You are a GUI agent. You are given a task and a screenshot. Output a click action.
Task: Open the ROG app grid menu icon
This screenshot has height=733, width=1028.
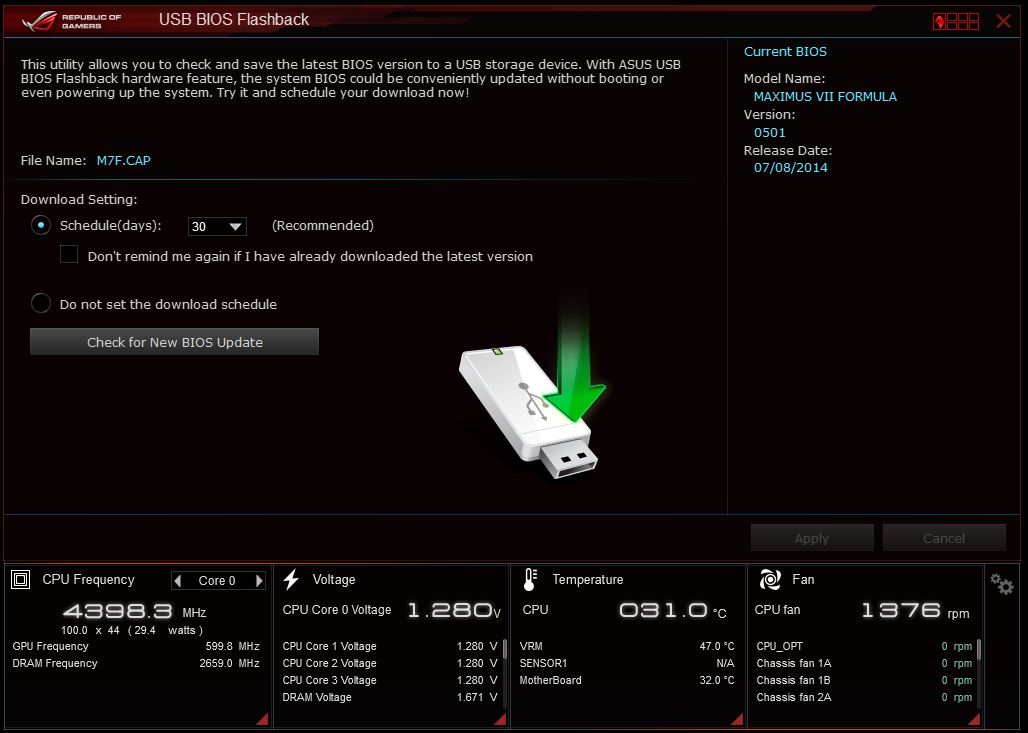click(x=956, y=21)
